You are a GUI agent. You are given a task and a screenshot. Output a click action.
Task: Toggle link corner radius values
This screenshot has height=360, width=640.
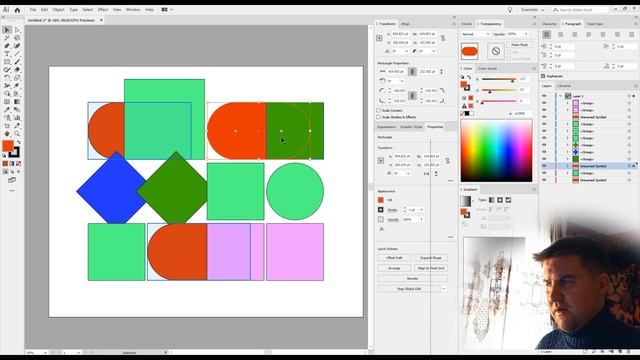click(412, 95)
